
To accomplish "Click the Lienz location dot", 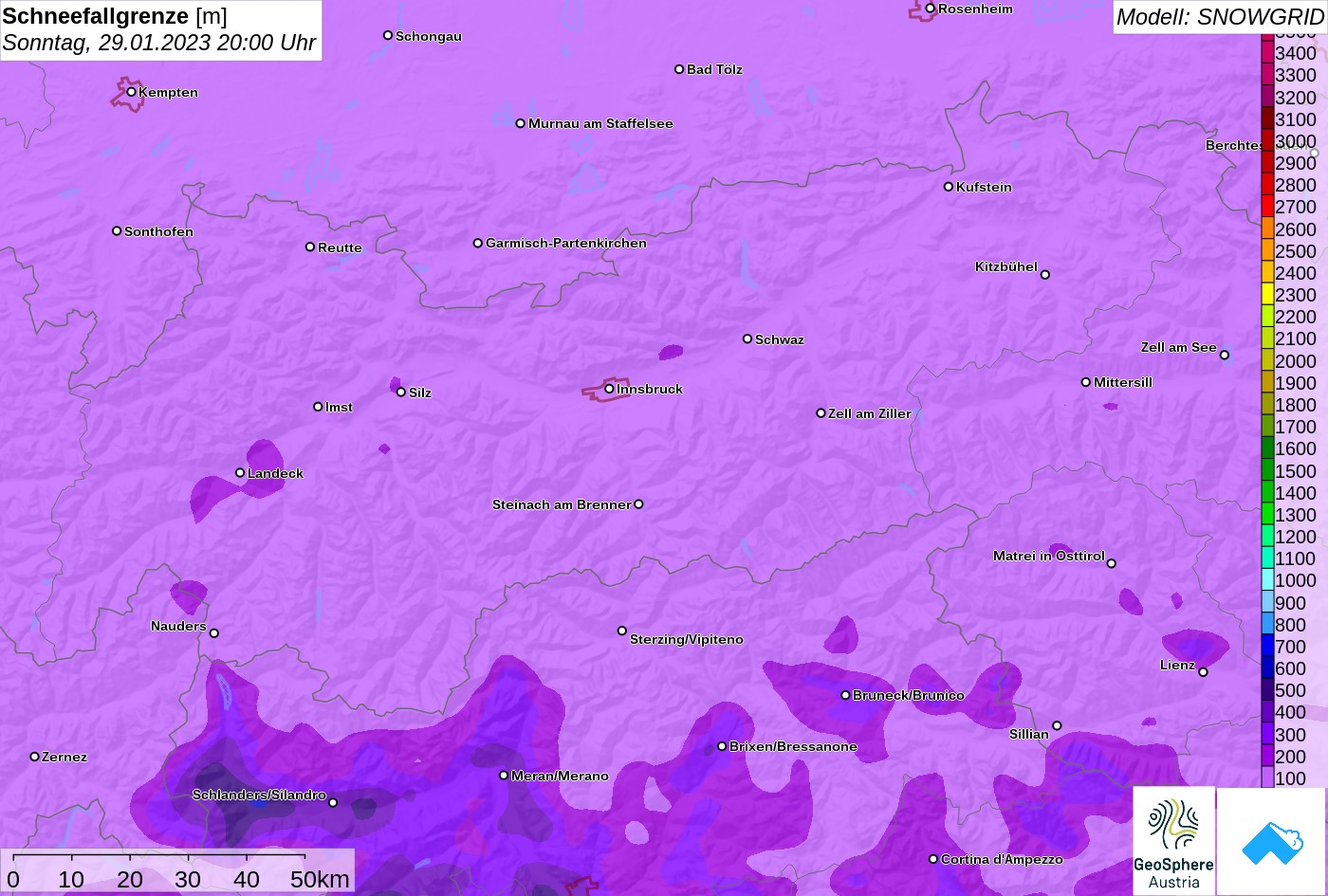I will (x=1203, y=672).
